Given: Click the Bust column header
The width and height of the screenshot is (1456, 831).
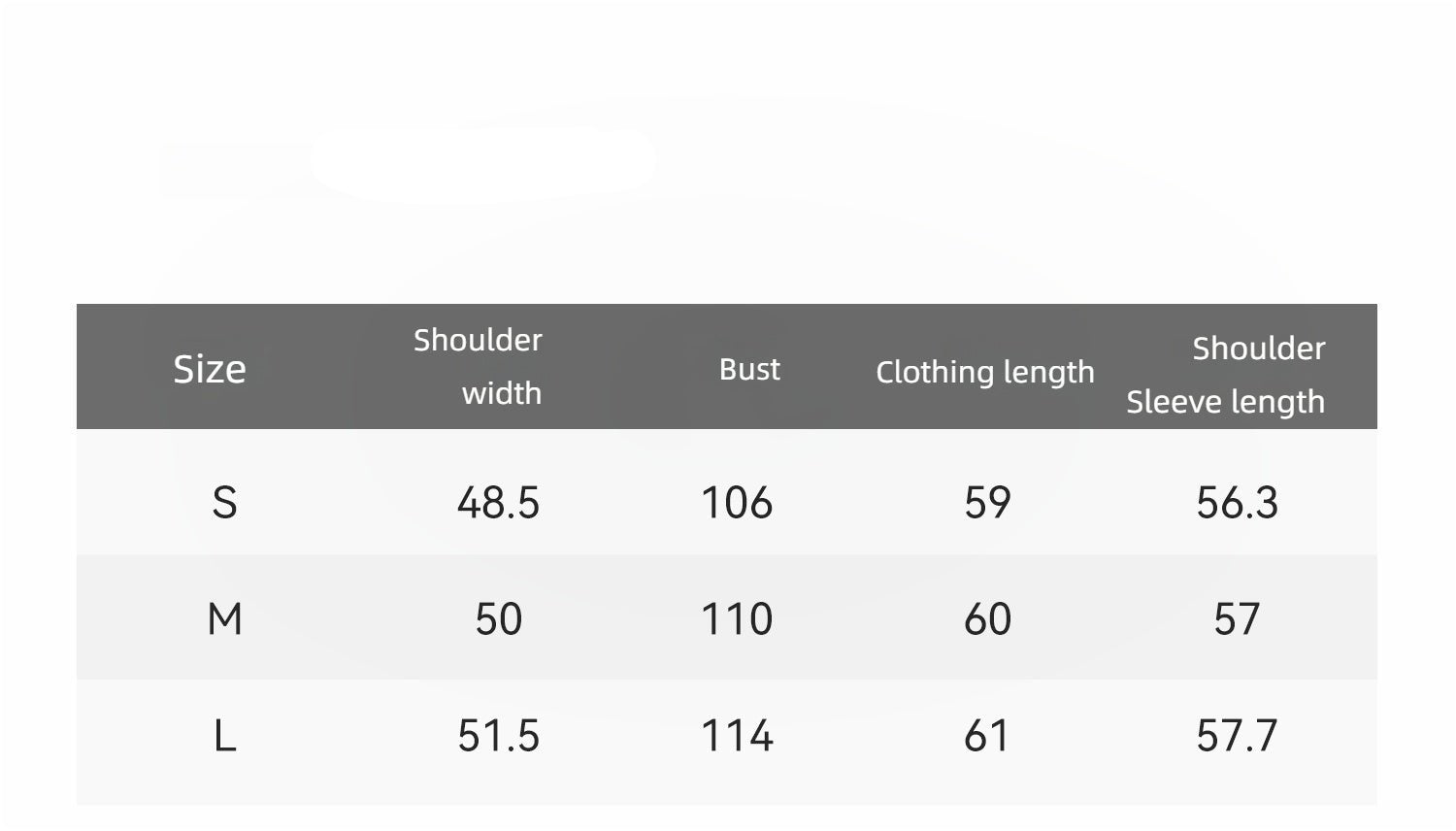Looking at the screenshot, I should pos(749,369).
